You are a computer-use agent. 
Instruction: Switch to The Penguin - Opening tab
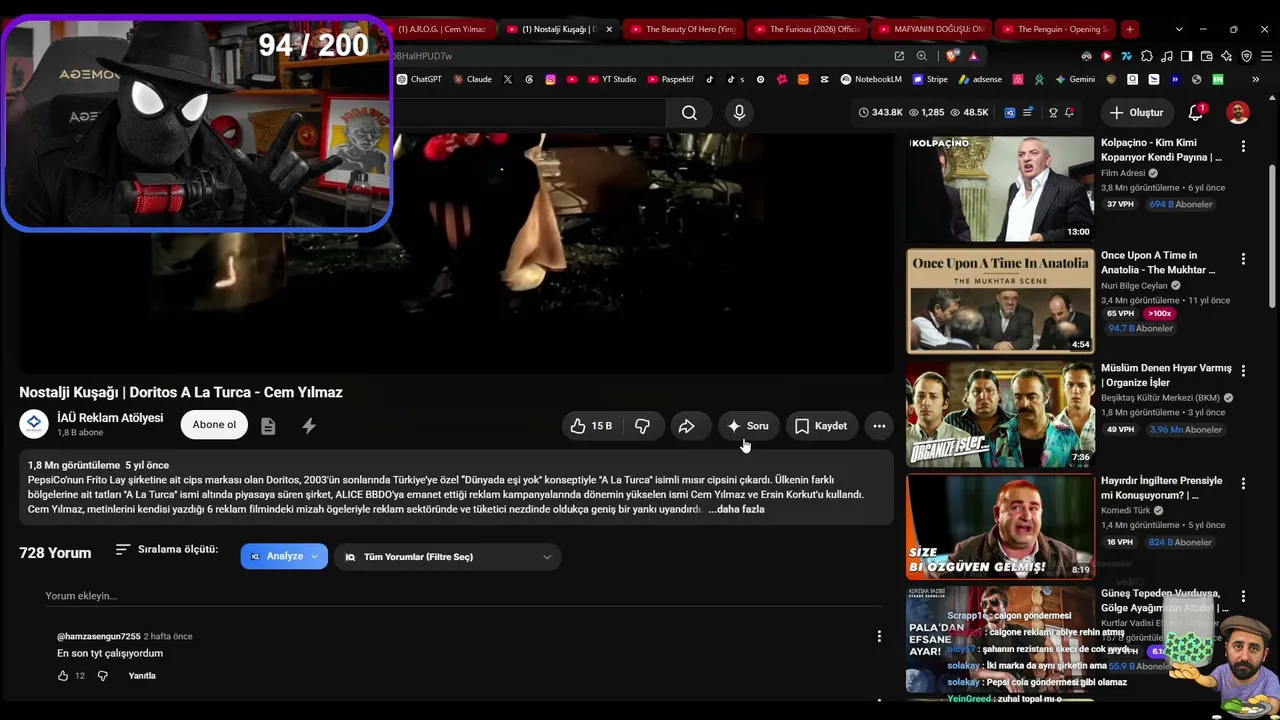point(1055,29)
